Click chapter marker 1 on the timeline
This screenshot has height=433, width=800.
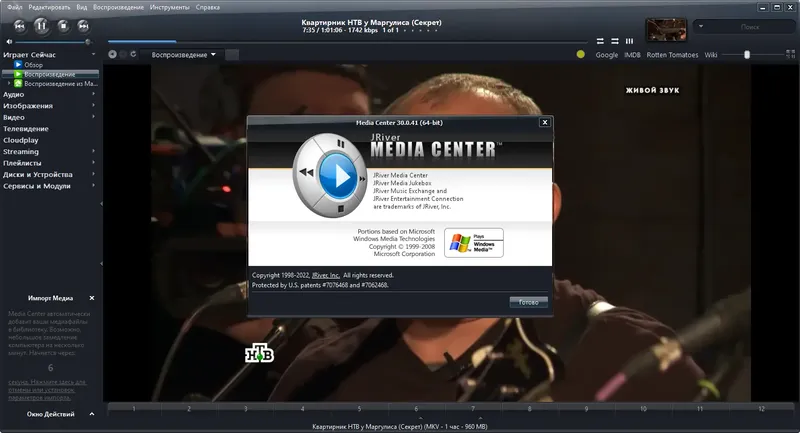(x=134, y=409)
